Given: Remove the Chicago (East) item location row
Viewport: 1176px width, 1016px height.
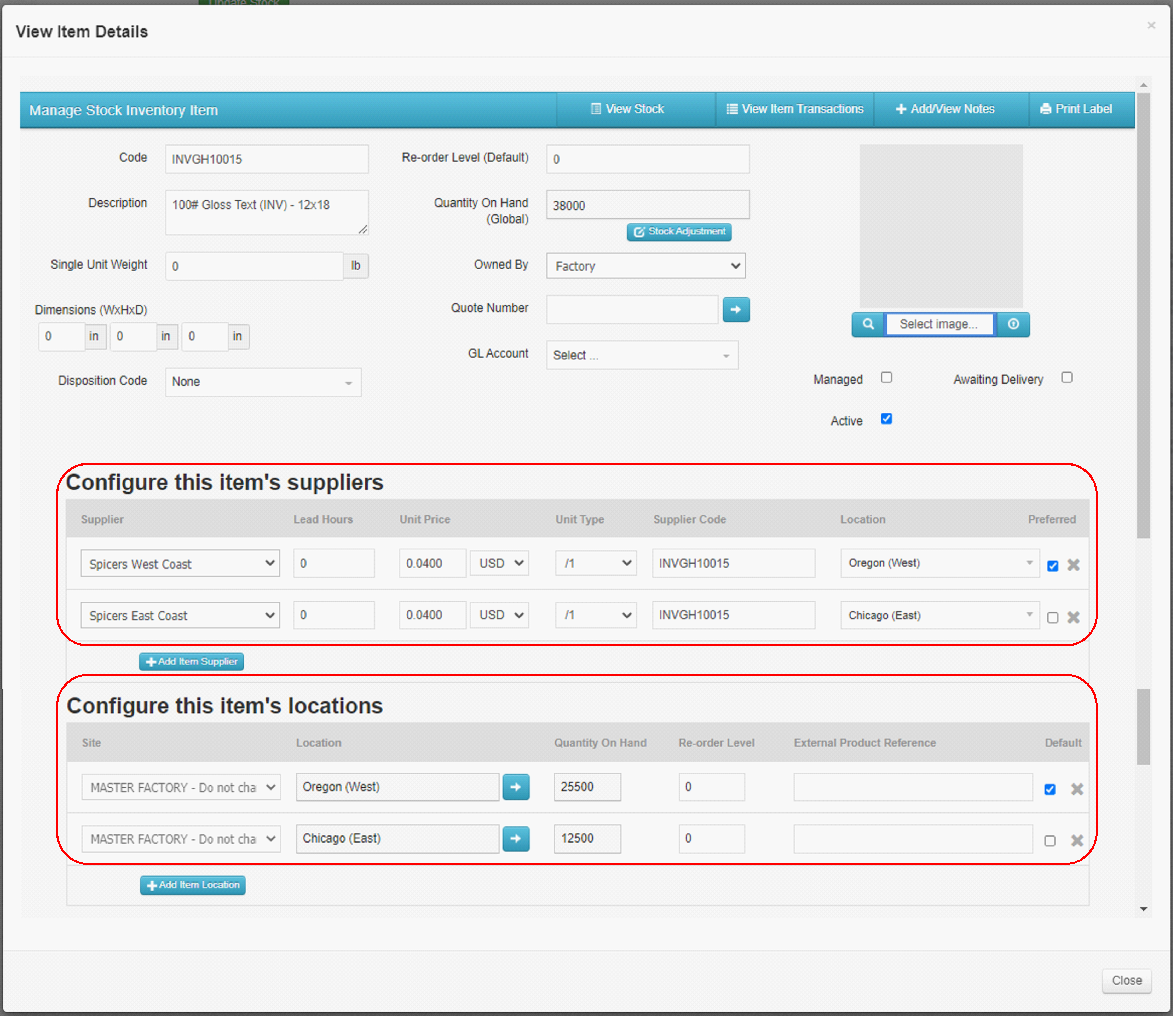Looking at the screenshot, I should pos(1078,841).
